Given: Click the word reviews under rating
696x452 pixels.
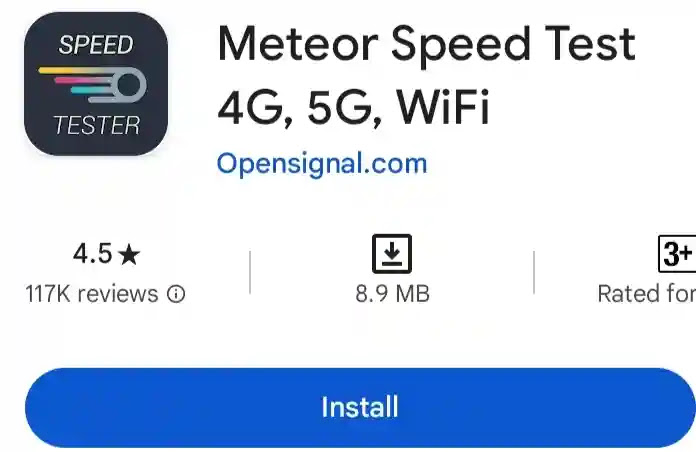Looking at the screenshot, I should click(x=118, y=294).
